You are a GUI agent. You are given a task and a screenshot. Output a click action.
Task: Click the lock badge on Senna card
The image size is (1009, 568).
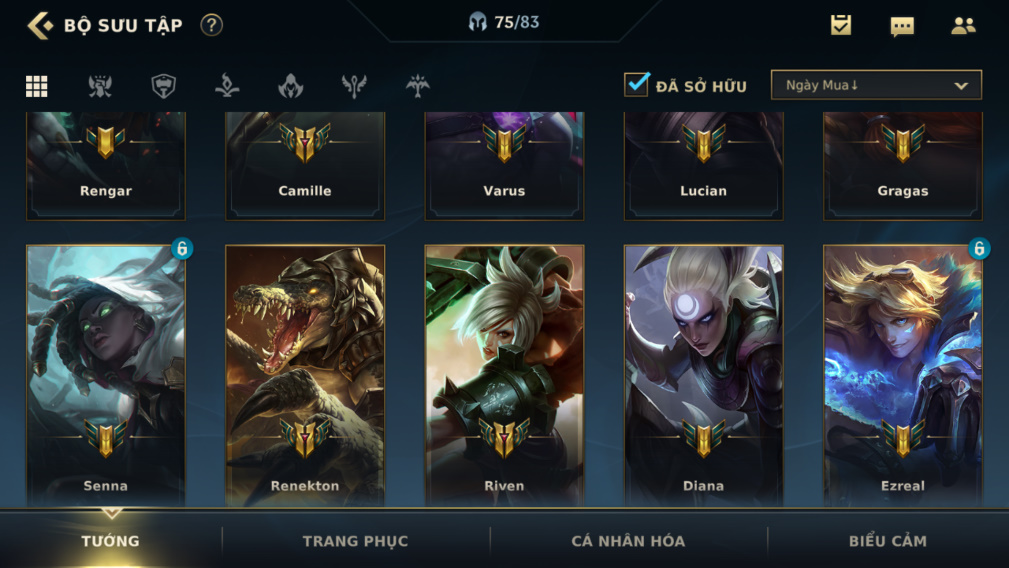tap(181, 248)
